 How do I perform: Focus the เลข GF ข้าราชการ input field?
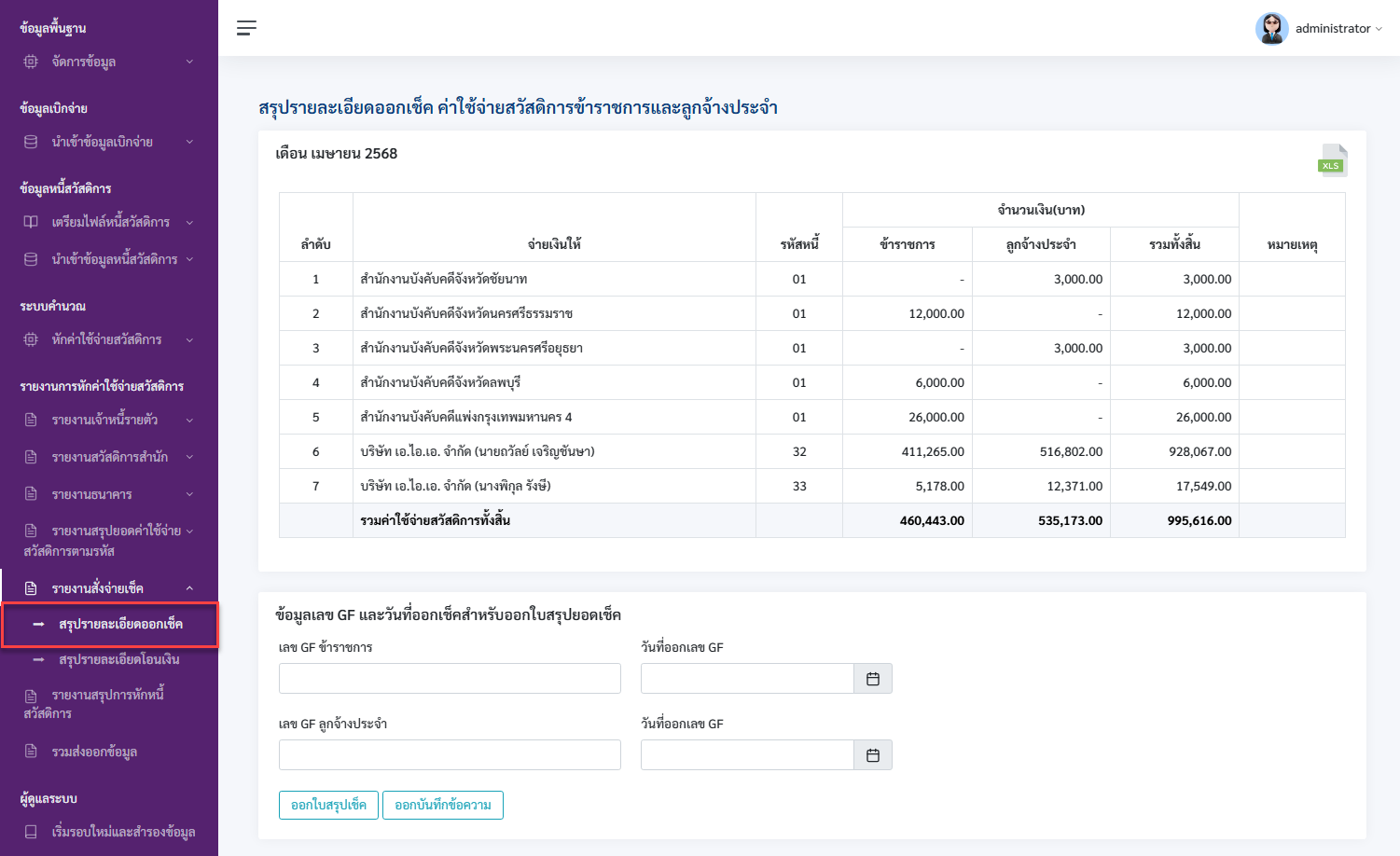[450, 679]
